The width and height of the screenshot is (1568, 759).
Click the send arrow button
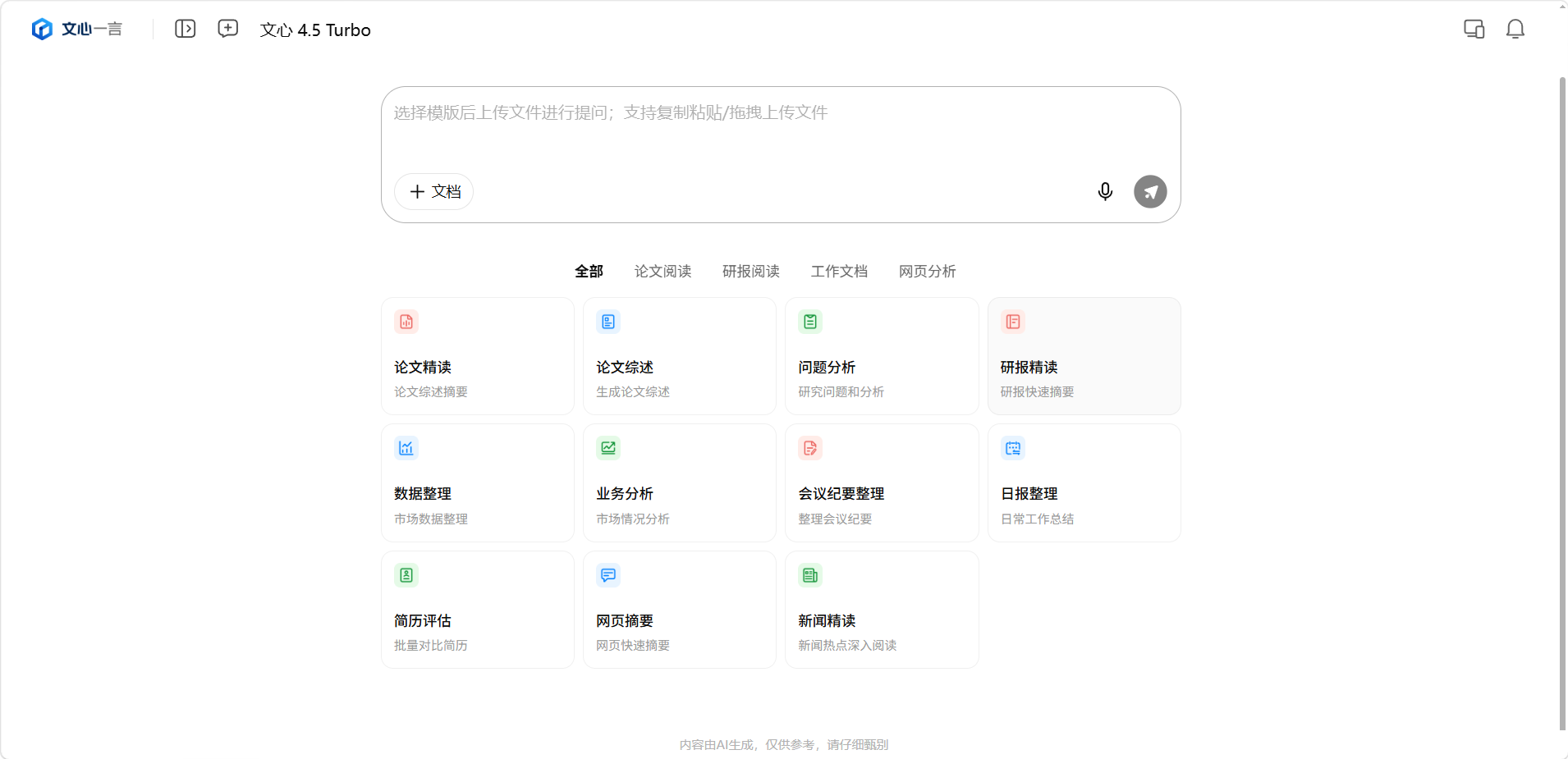(x=1150, y=191)
